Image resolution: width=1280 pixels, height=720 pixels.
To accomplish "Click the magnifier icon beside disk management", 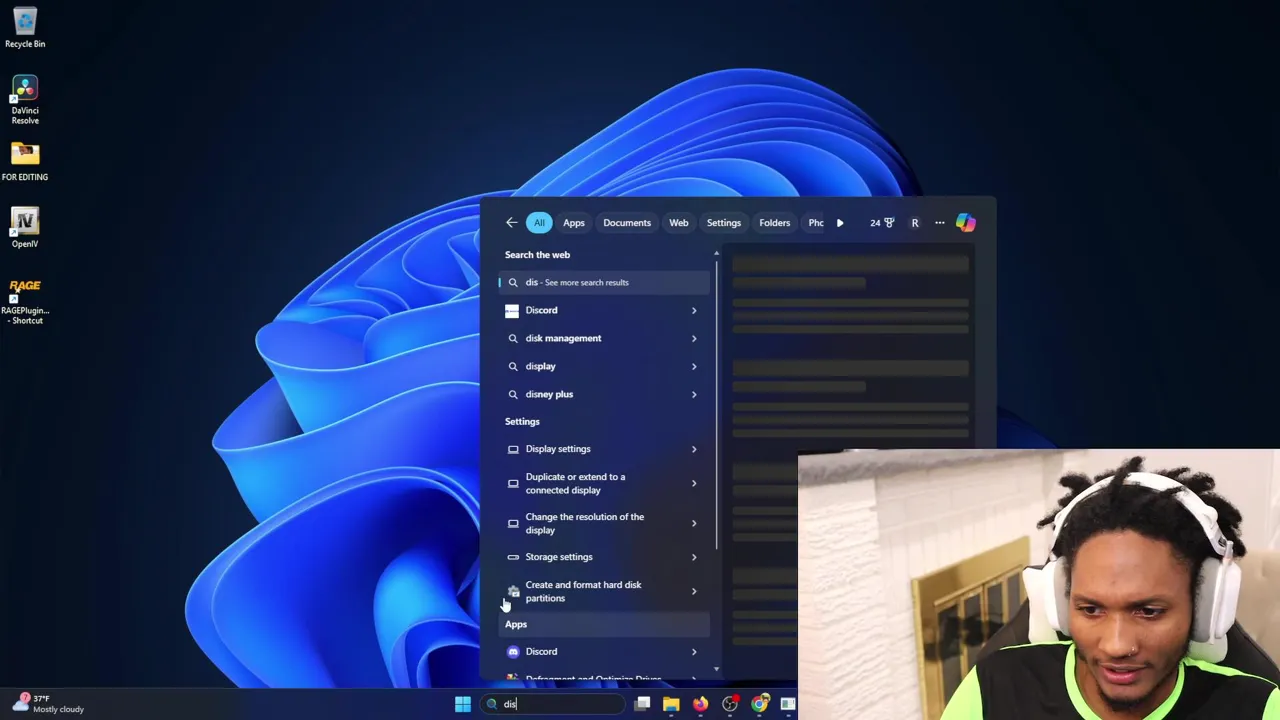I will 513,338.
